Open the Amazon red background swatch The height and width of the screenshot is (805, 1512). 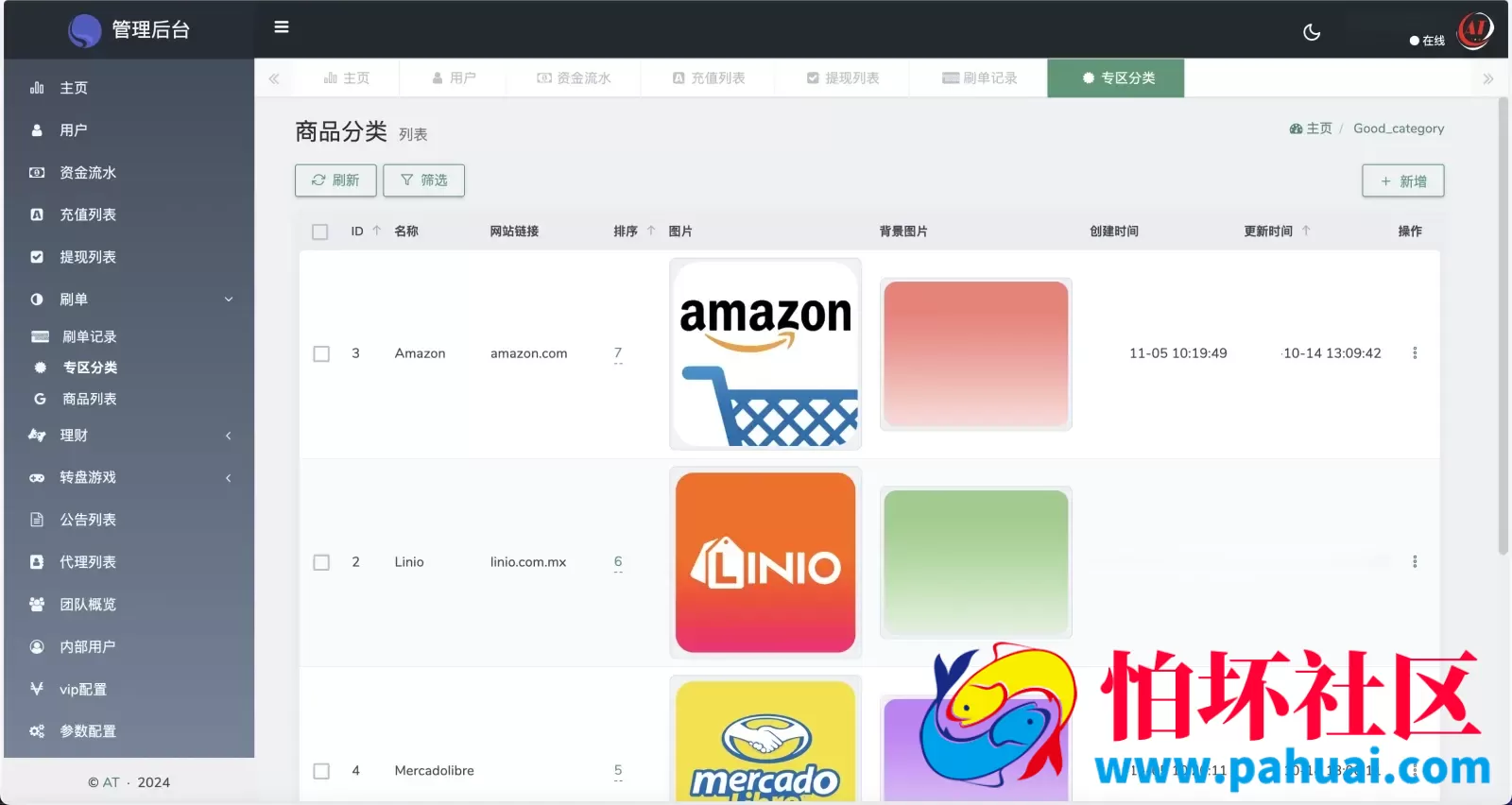pyautogui.click(x=976, y=354)
